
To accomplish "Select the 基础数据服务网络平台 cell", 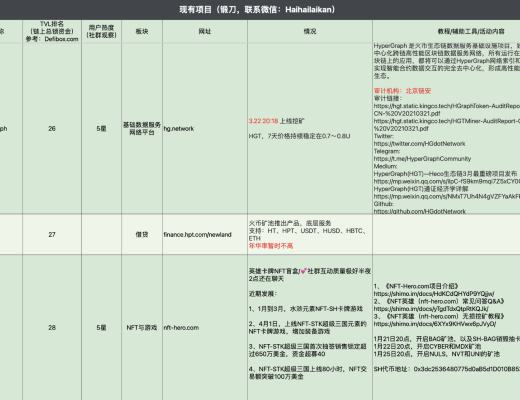I will (142, 129).
